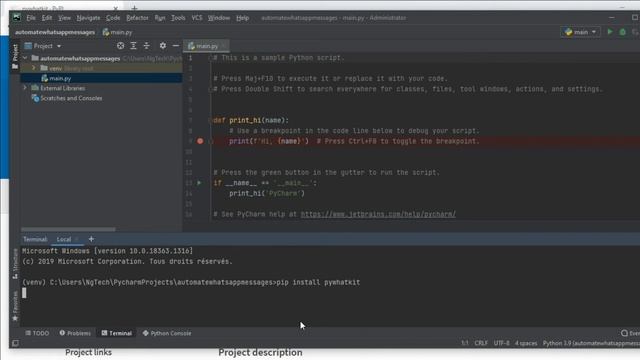Open the Python Console tool window
The image size is (640, 360).
pos(167,333)
